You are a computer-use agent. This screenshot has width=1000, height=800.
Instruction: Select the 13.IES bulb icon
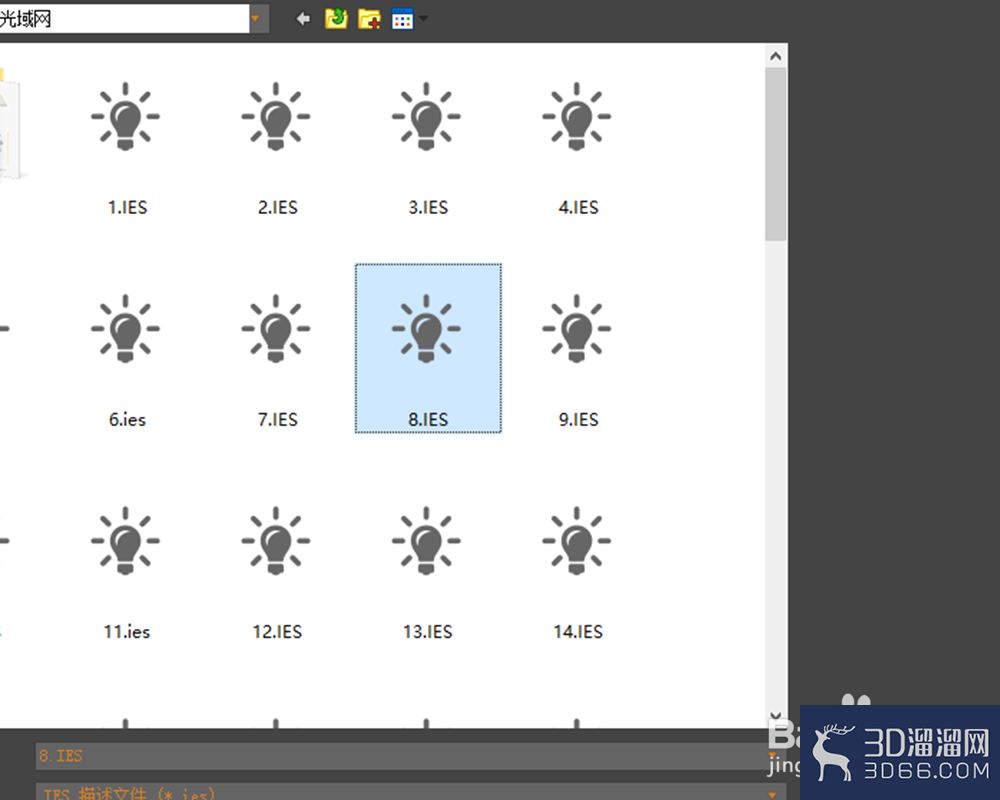coord(426,541)
